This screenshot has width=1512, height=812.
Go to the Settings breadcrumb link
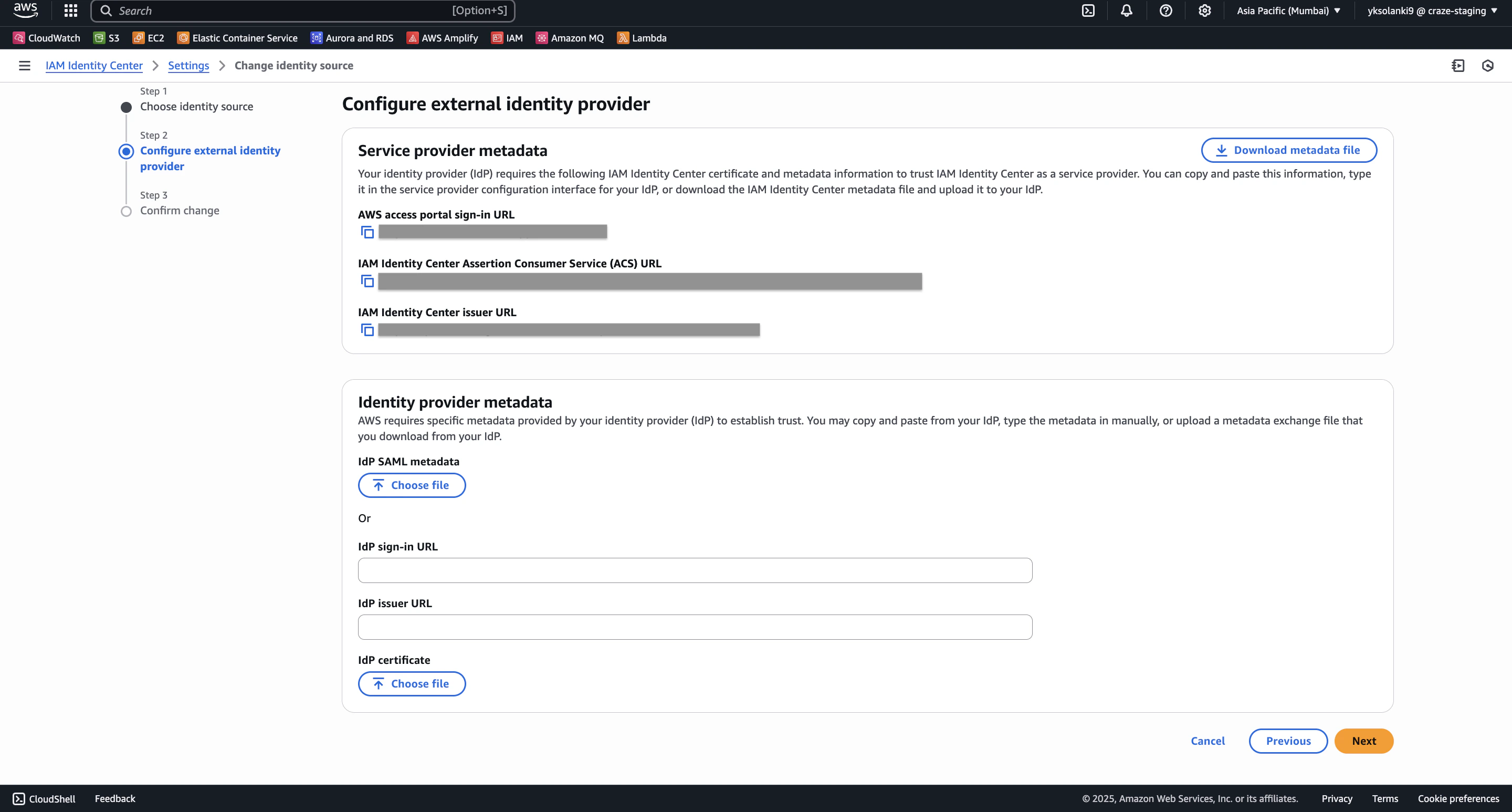188,66
